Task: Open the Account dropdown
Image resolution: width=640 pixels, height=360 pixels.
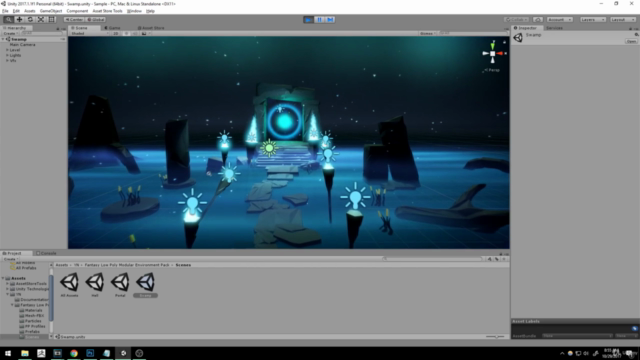Action: (x=560, y=19)
